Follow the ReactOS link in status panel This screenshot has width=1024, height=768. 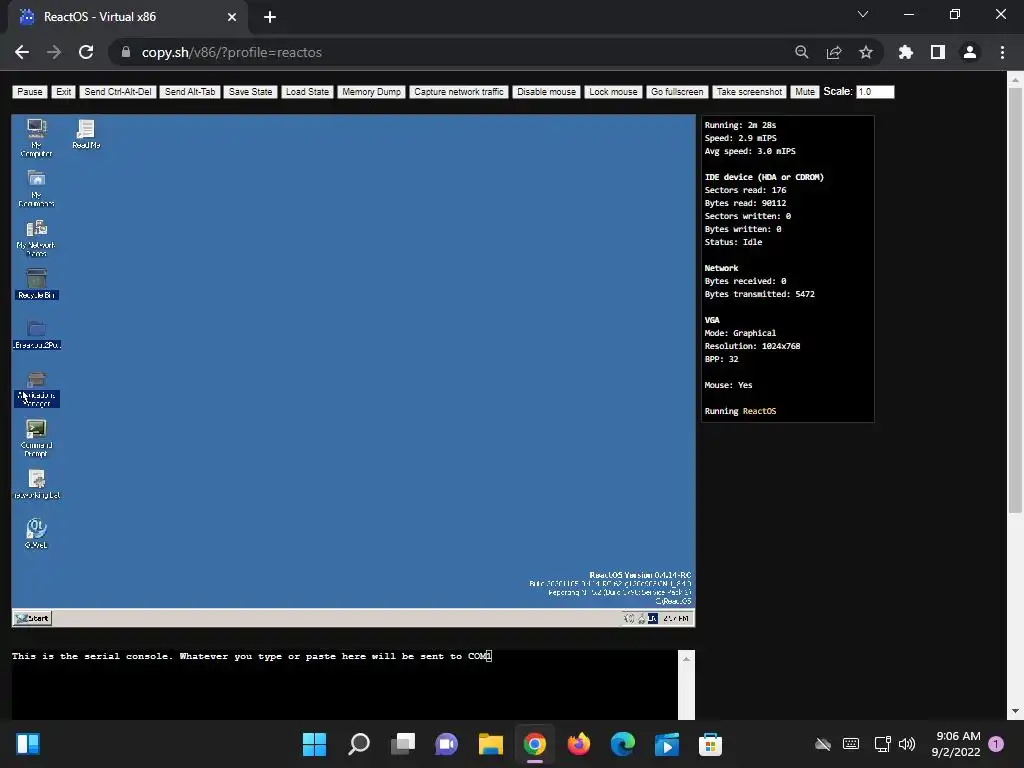pyautogui.click(x=759, y=411)
